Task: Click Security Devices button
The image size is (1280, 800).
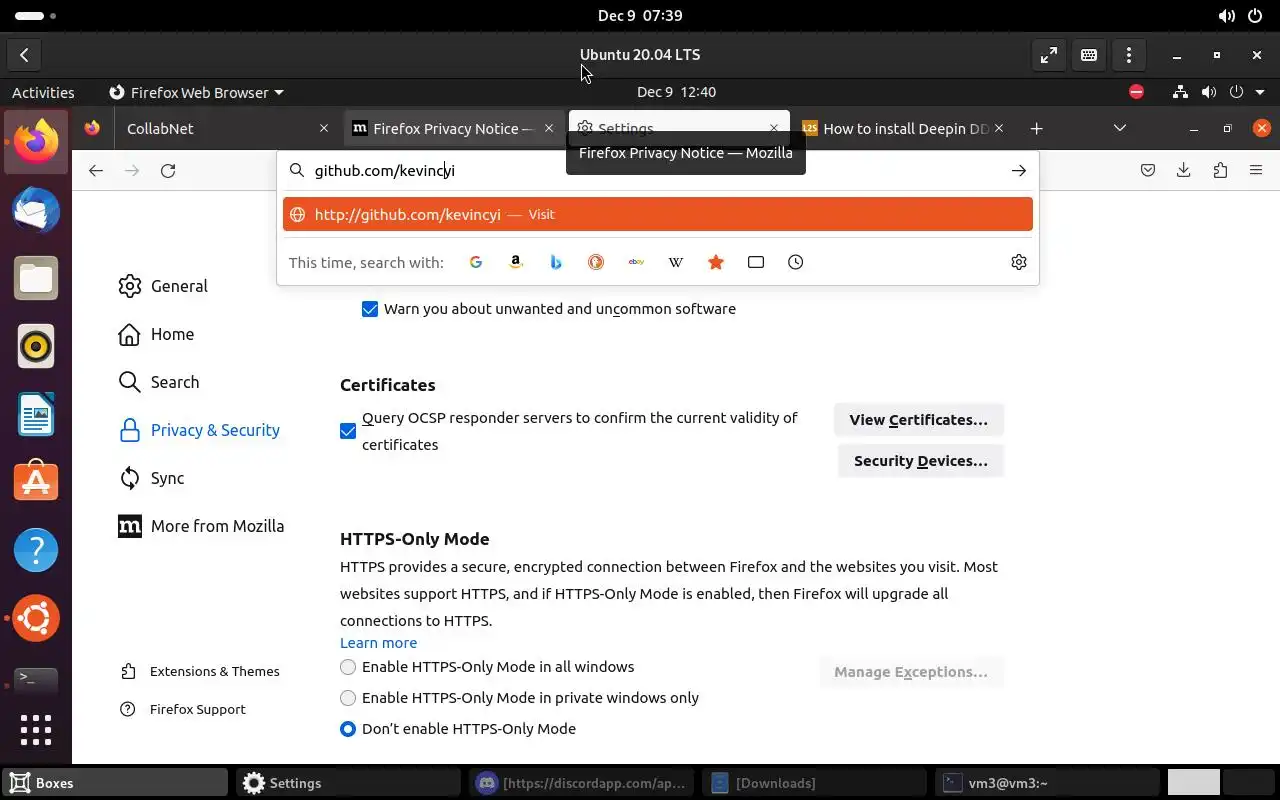Action: tap(920, 461)
